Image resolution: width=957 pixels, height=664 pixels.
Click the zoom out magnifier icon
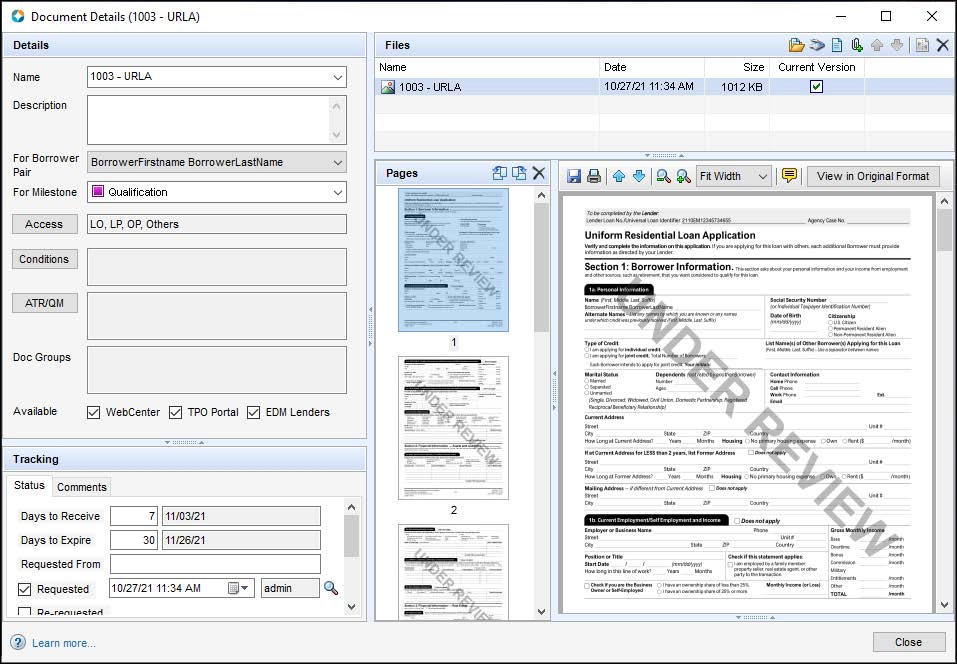pyautogui.click(x=663, y=176)
